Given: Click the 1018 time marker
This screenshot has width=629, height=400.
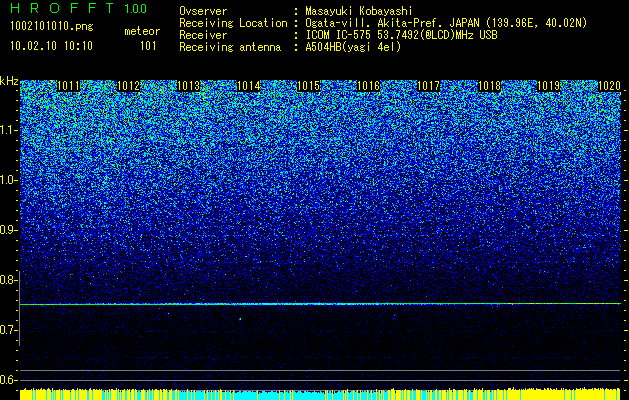Looking at the screenshot, I should [489, 86].
